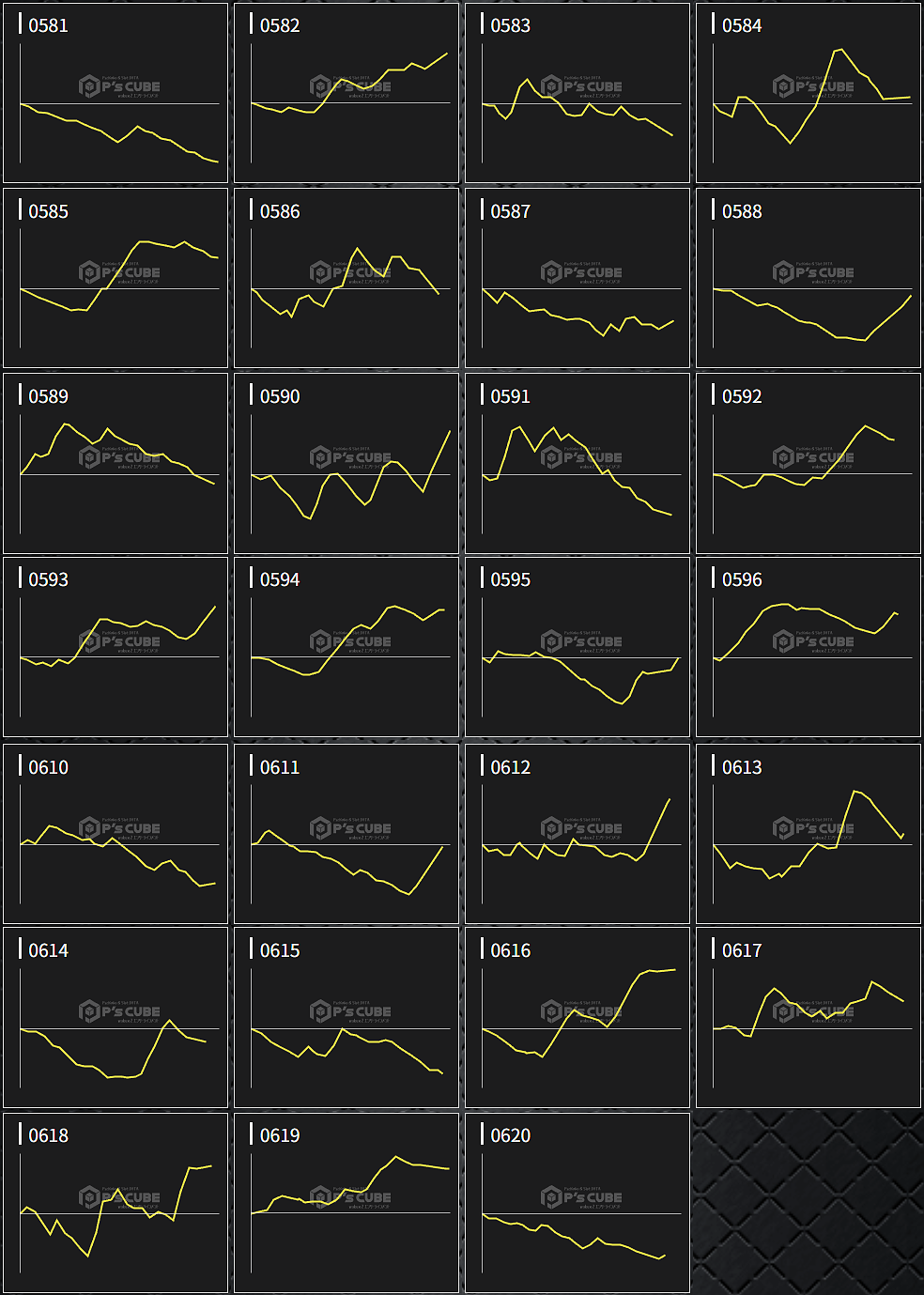
Task: Click the 0584 graph card
Action: point(808,93)
